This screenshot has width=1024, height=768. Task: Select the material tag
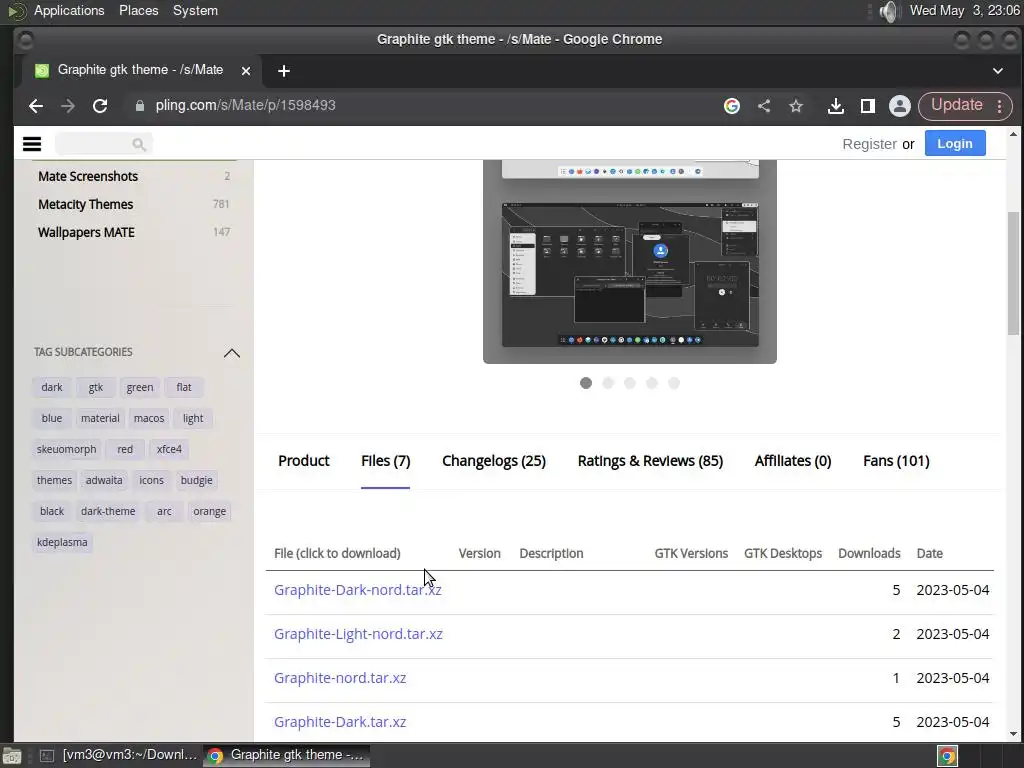(x=100, y=418)
